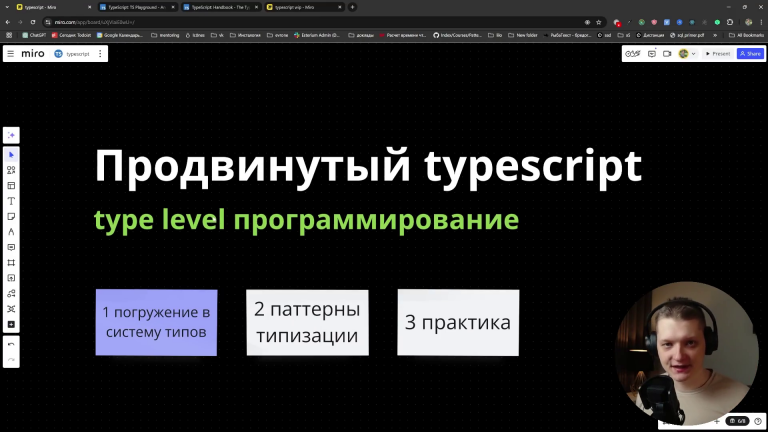Open mentoring bookmarks folder
Image resolution: width=768 pixels, height=432 pixels.
[165, 35]
